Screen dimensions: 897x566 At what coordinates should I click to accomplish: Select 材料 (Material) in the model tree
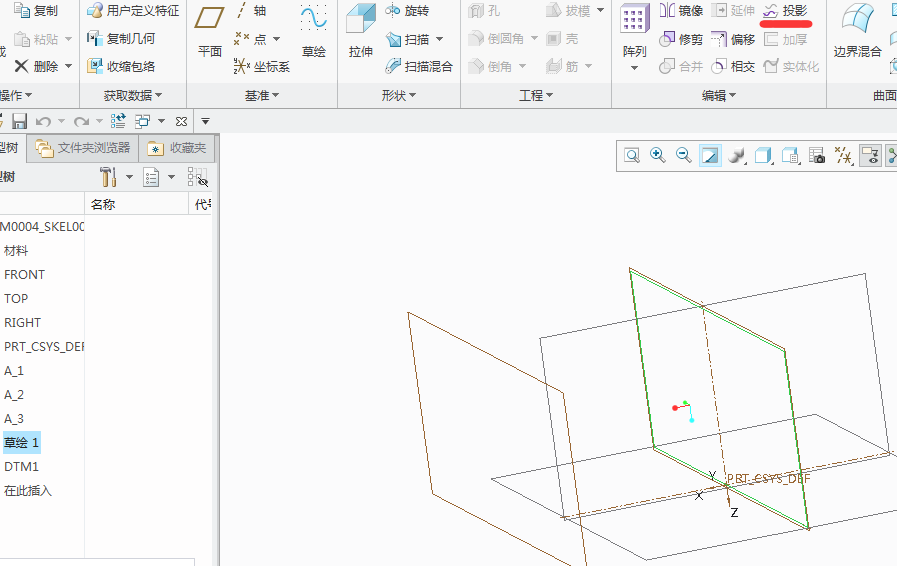click(x=15, y=251)
